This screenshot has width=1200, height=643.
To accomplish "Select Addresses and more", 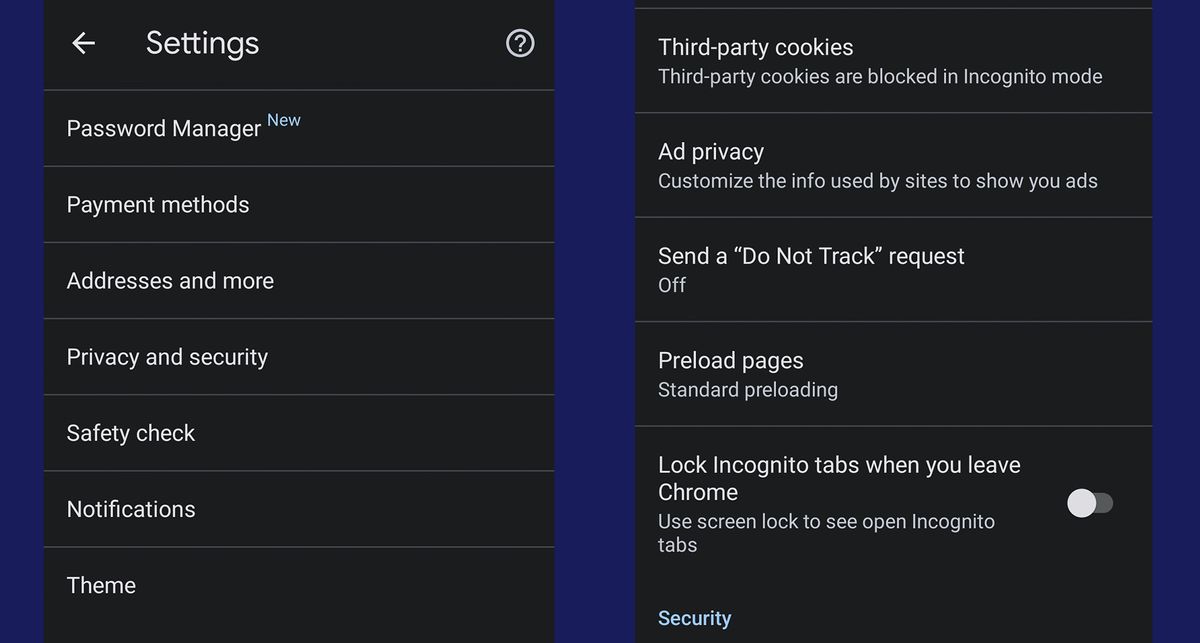I will pos(170,281).
